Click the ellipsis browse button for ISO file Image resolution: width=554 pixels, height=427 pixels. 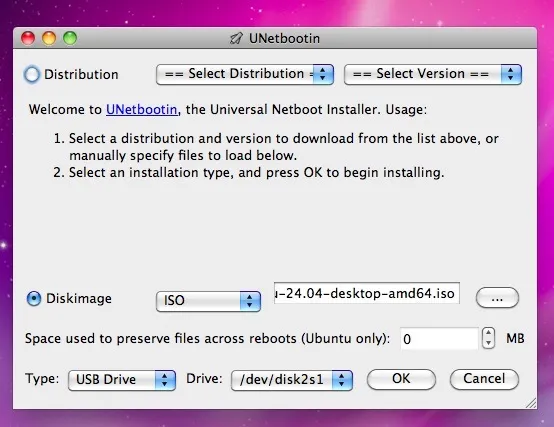coord(497,298)
